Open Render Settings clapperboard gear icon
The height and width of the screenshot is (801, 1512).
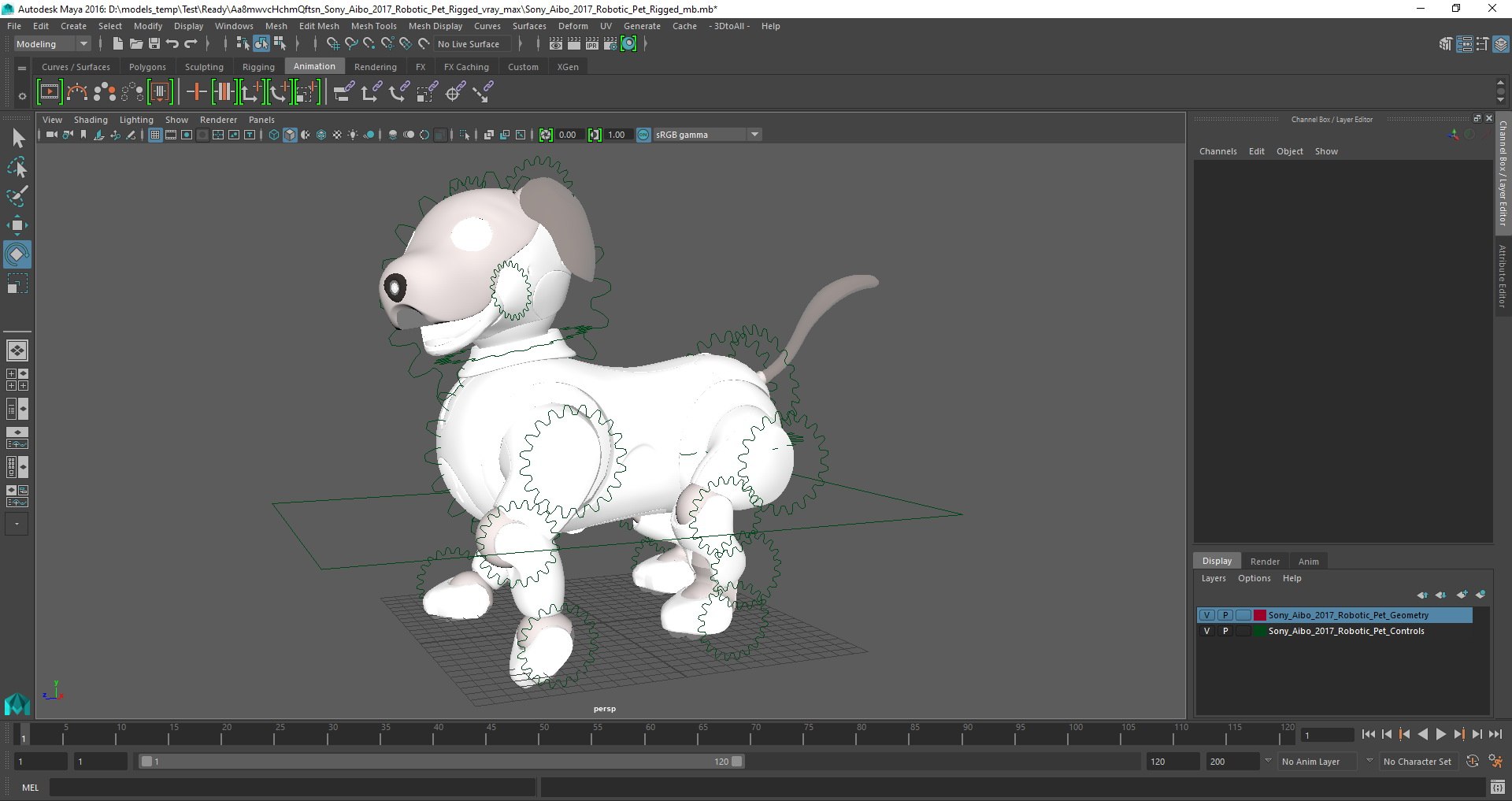pos(610,44)
